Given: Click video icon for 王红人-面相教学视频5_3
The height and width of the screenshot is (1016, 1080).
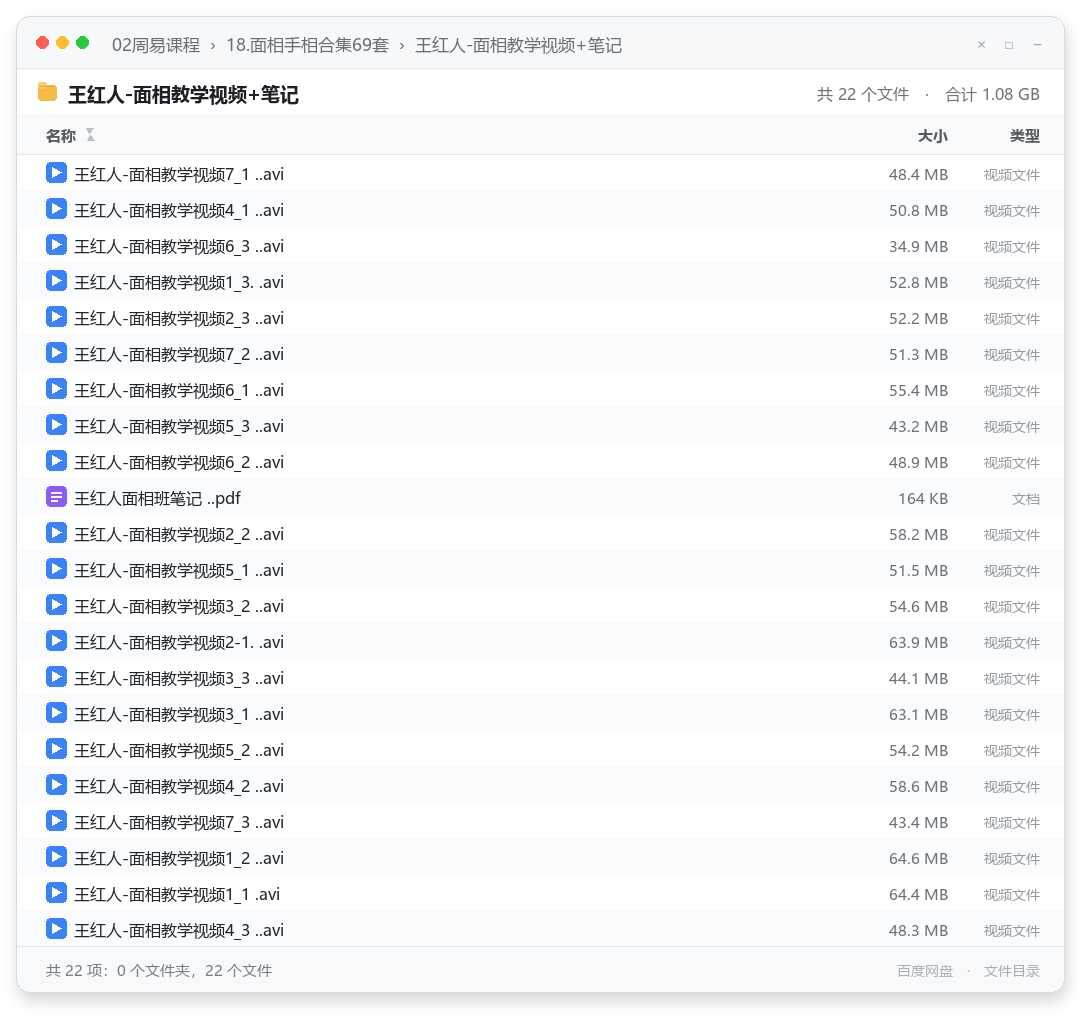Looking at the screenshot, I should point(56,424).
